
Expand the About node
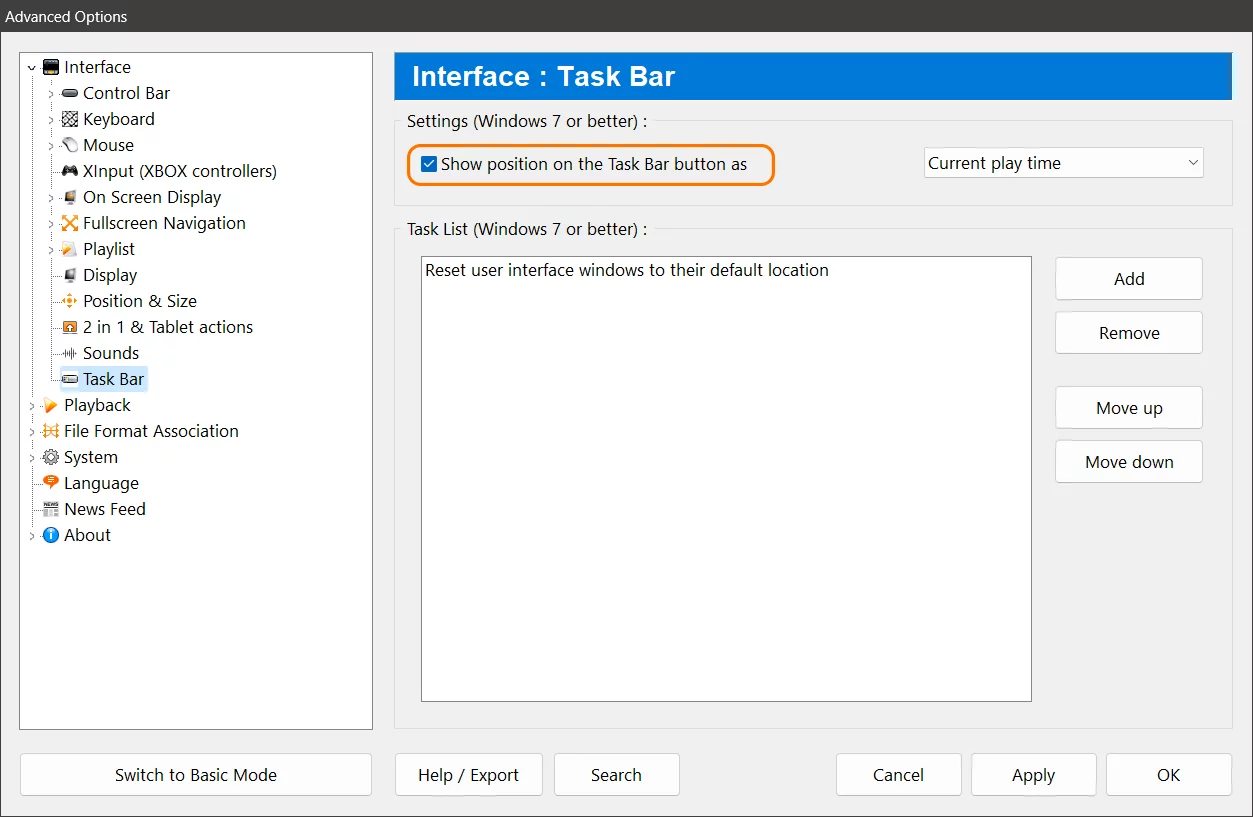tap(32, 536)
